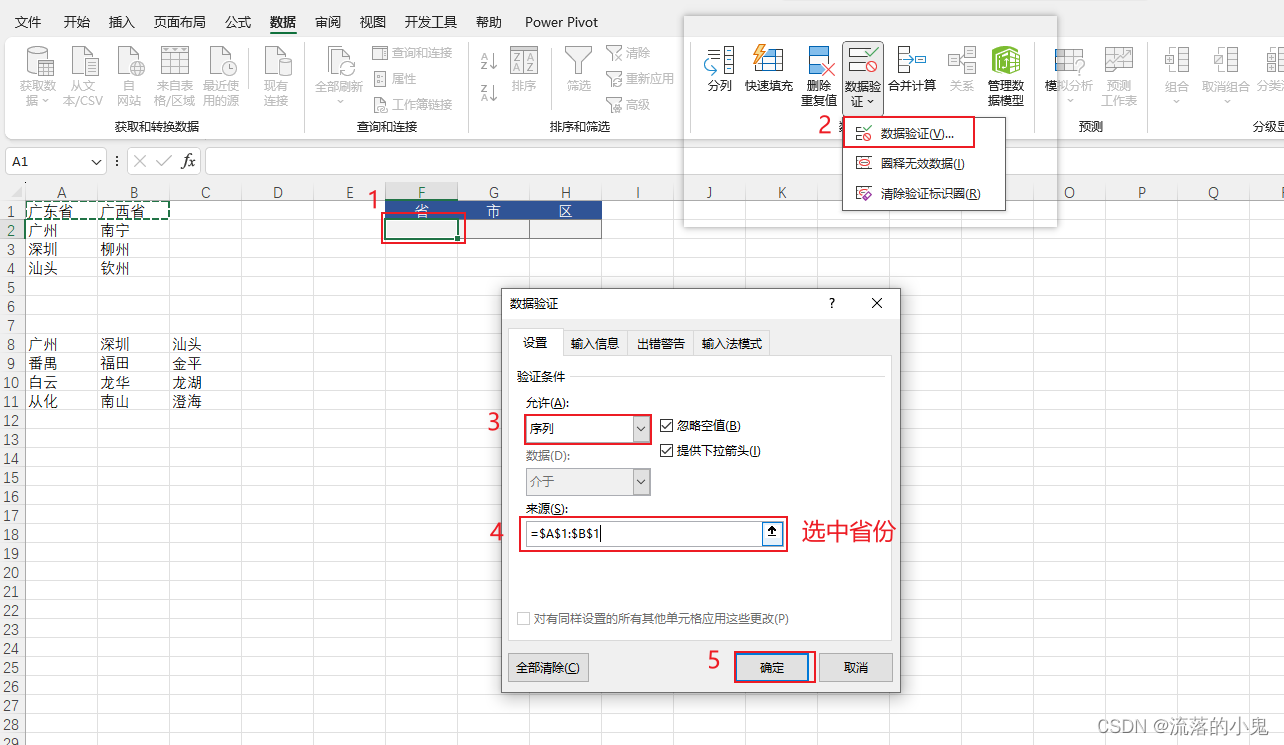Image resolution: width=1284 pixels, height=745 pixels.
Task: Select row 15 header
Action: pyautogui.click(x=12, y=477)
